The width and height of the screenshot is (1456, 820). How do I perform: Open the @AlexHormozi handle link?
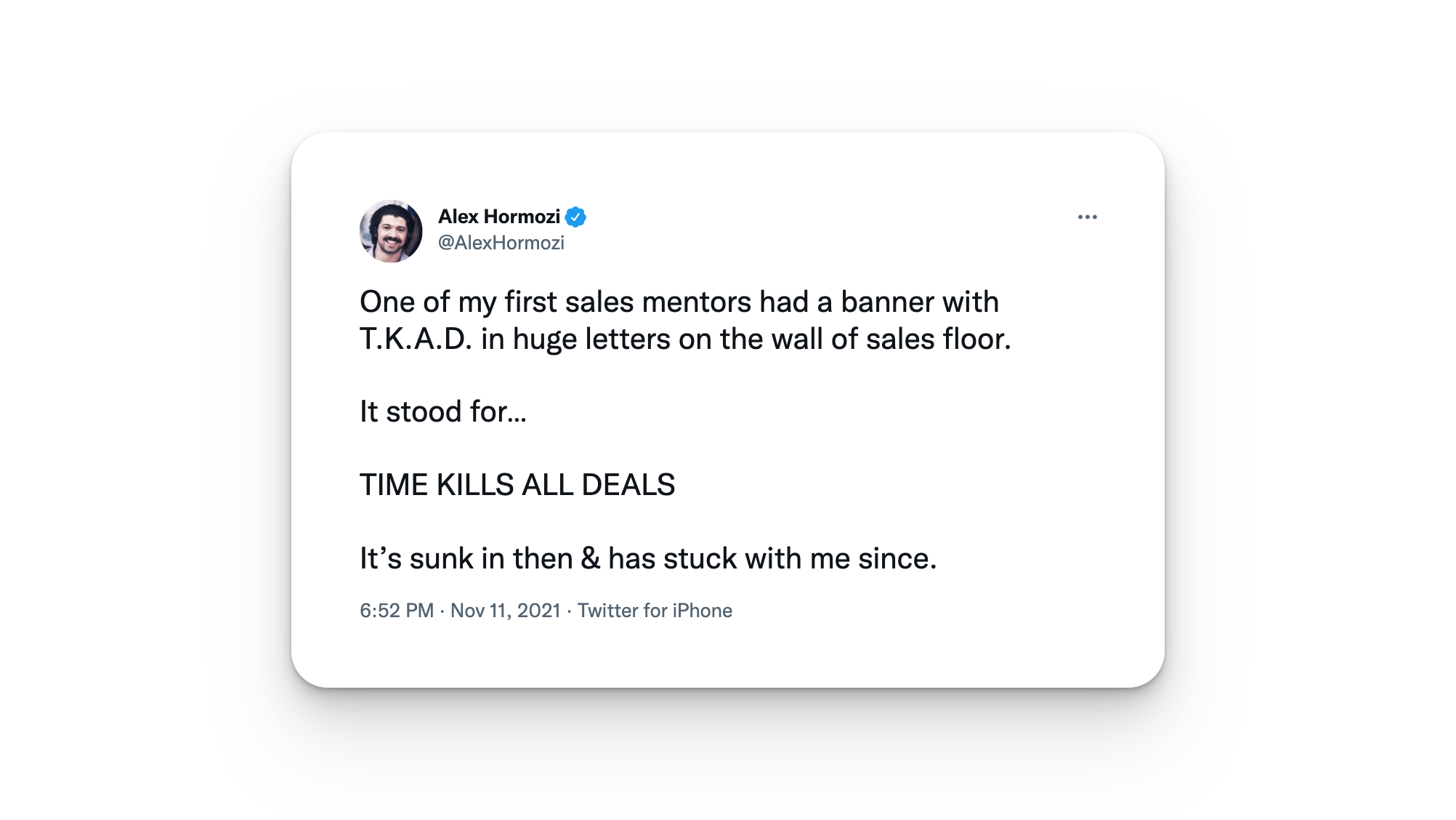[501, 243]
